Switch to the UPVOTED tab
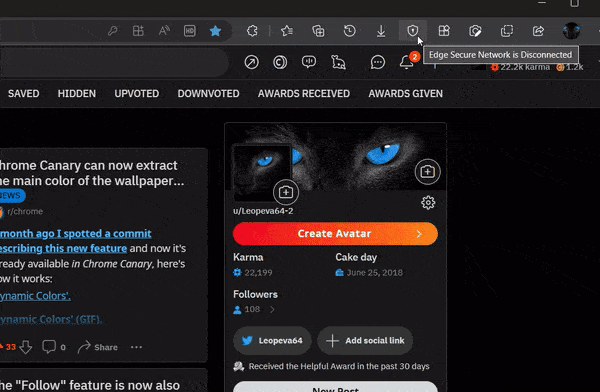 click(137, 94)
